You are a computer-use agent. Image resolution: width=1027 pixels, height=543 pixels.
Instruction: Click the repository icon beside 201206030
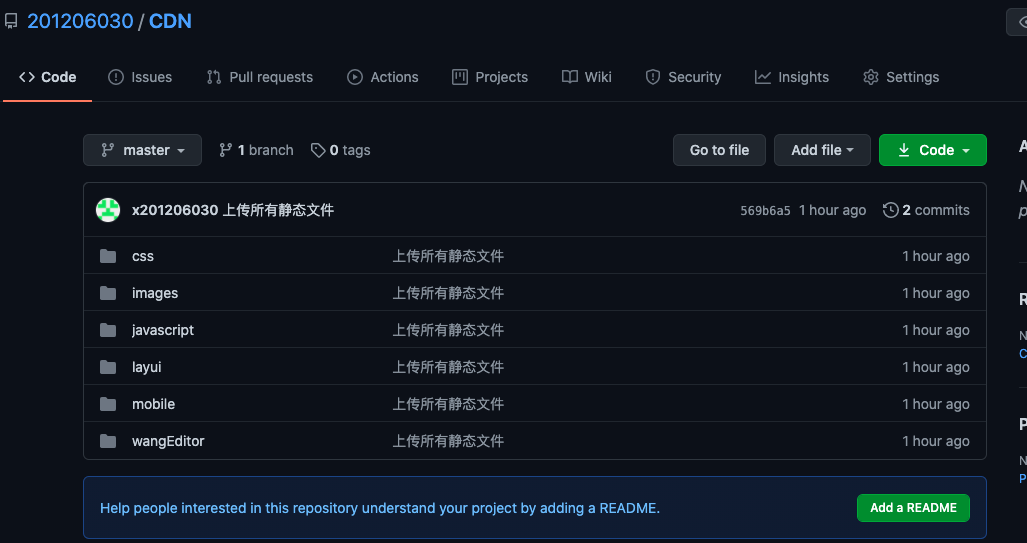click(11, 22)
